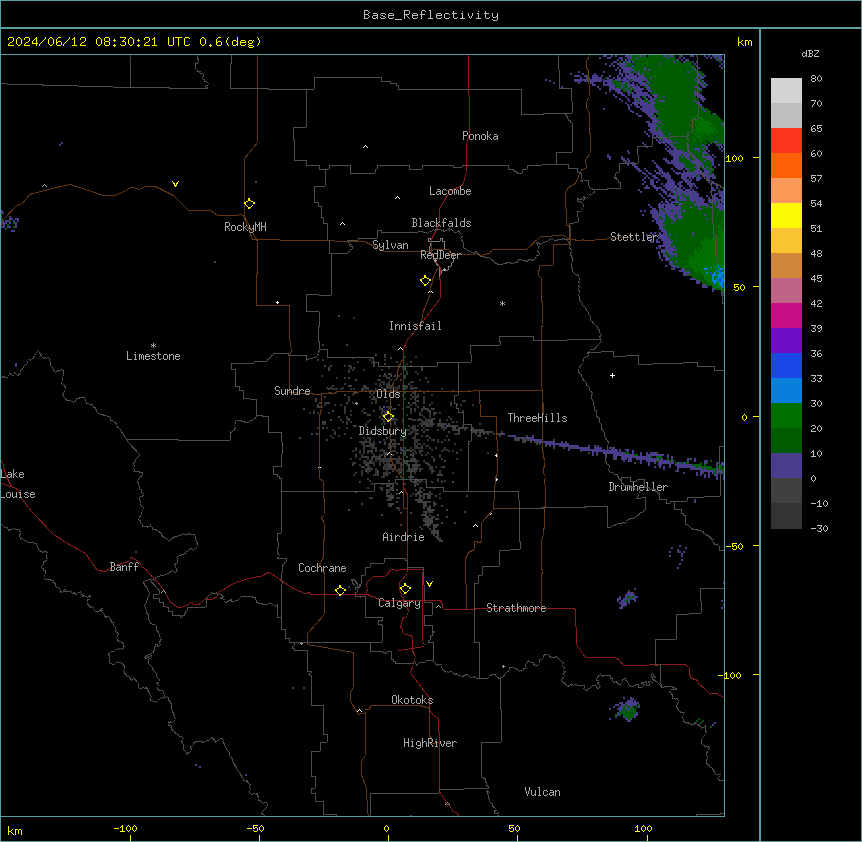862x842 pixels.
Task: Select the magenta 42-39 dBZ legend band
Action: pos(786,315)
